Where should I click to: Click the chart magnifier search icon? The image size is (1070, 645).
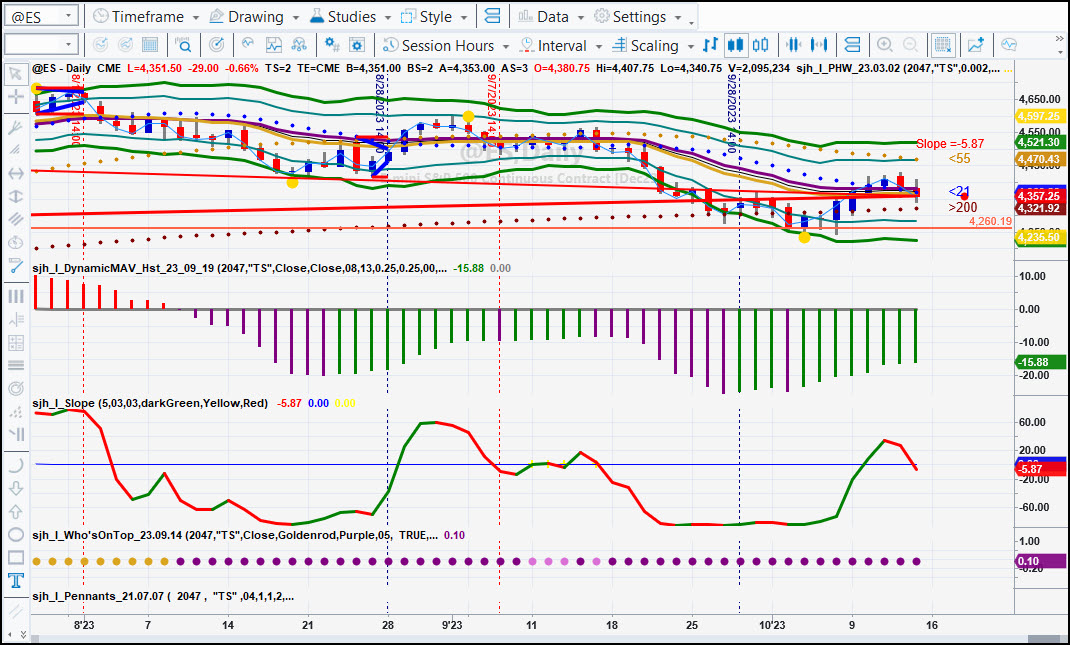(x=184, y=45)
